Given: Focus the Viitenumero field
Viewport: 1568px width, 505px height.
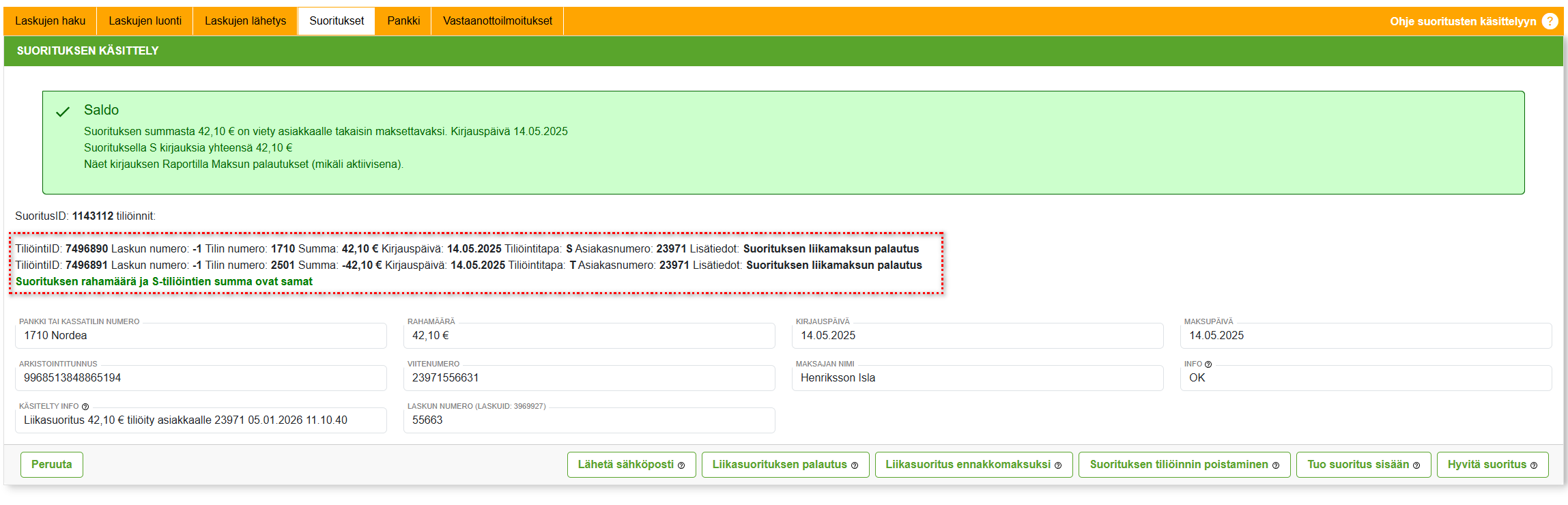Looking at the screenshot, I should point(589,378).
